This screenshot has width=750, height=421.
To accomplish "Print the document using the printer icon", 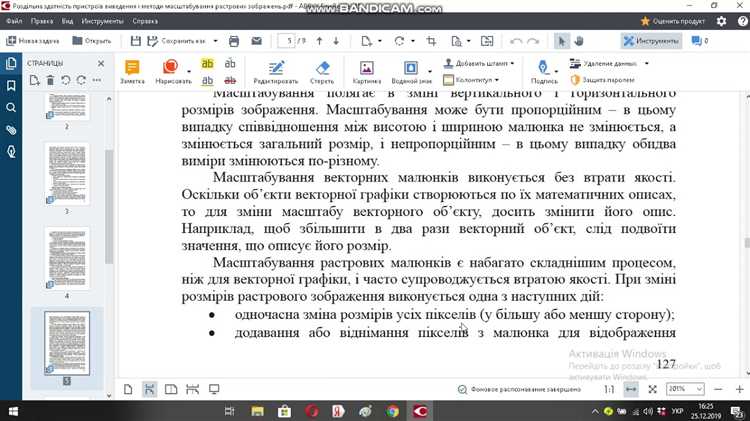I will 234,41.
